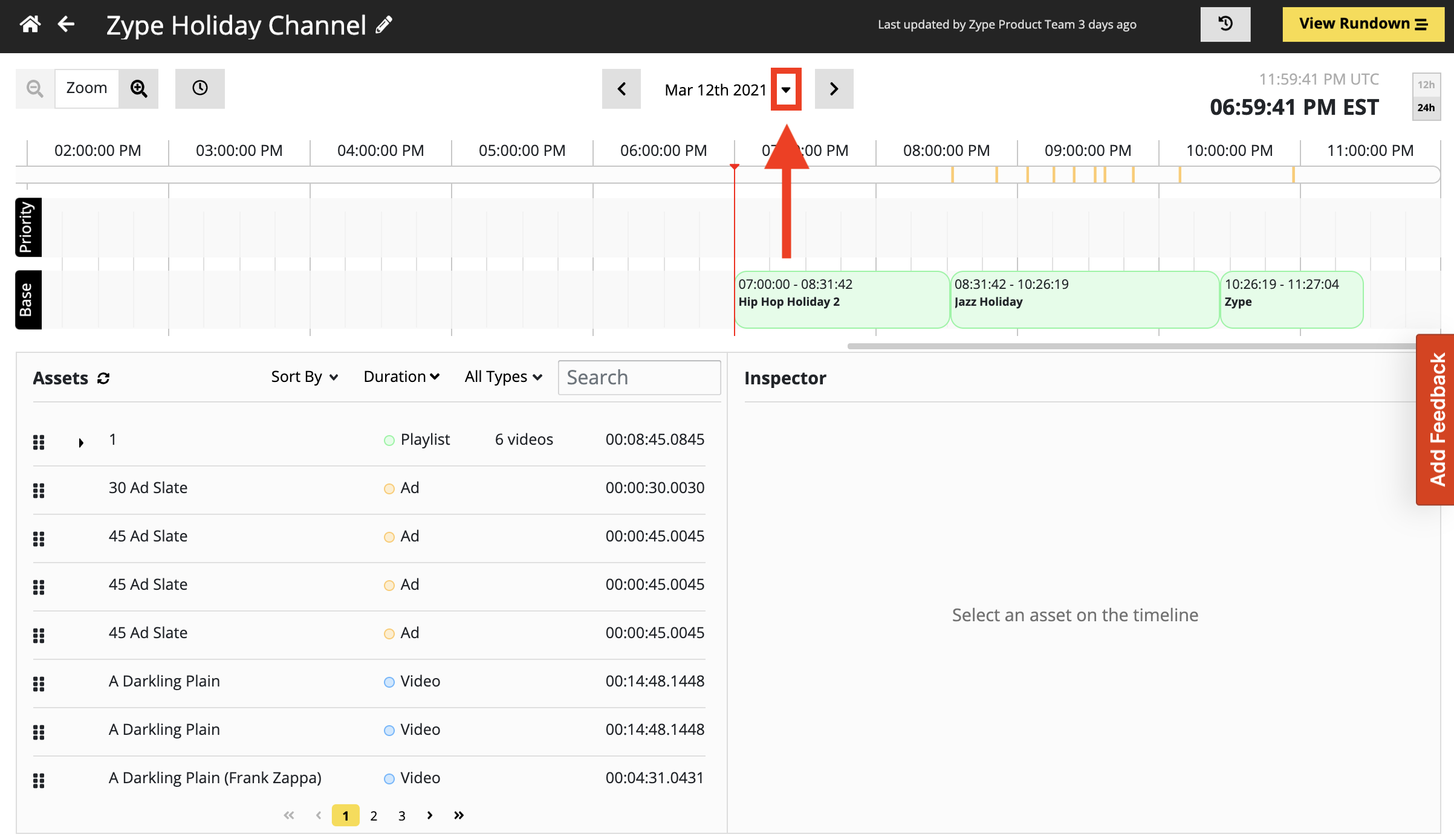Click A Darkling Plain (Frank Zappa) name
The image size is (1454, 840).
coord(215,778)
